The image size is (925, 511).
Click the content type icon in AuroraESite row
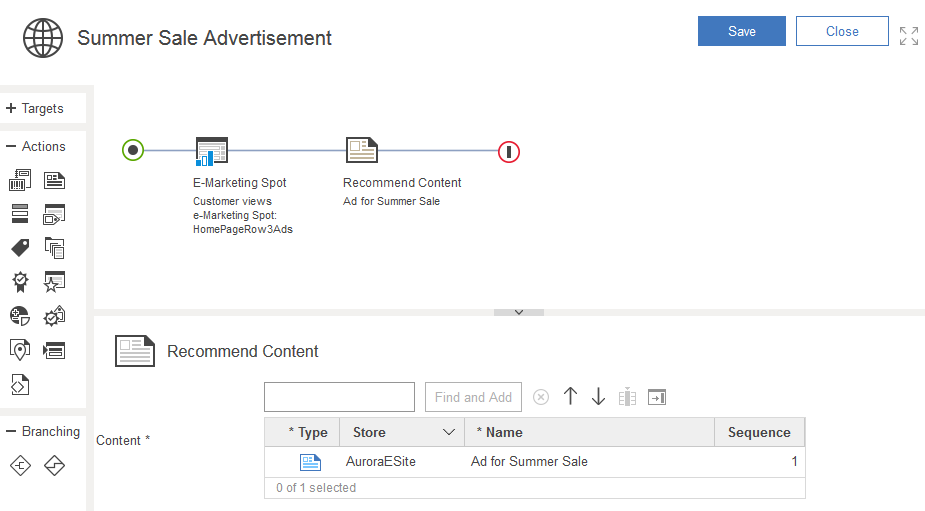pyautogui.click(x=310, y=462)
